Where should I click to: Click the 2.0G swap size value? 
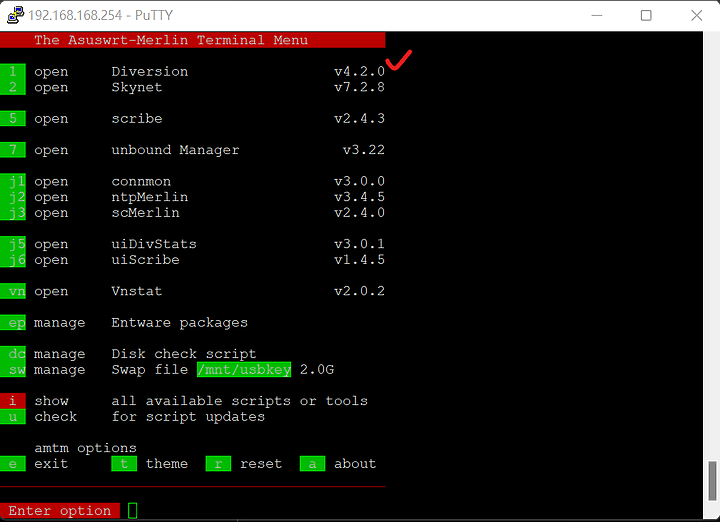[317, 370]
